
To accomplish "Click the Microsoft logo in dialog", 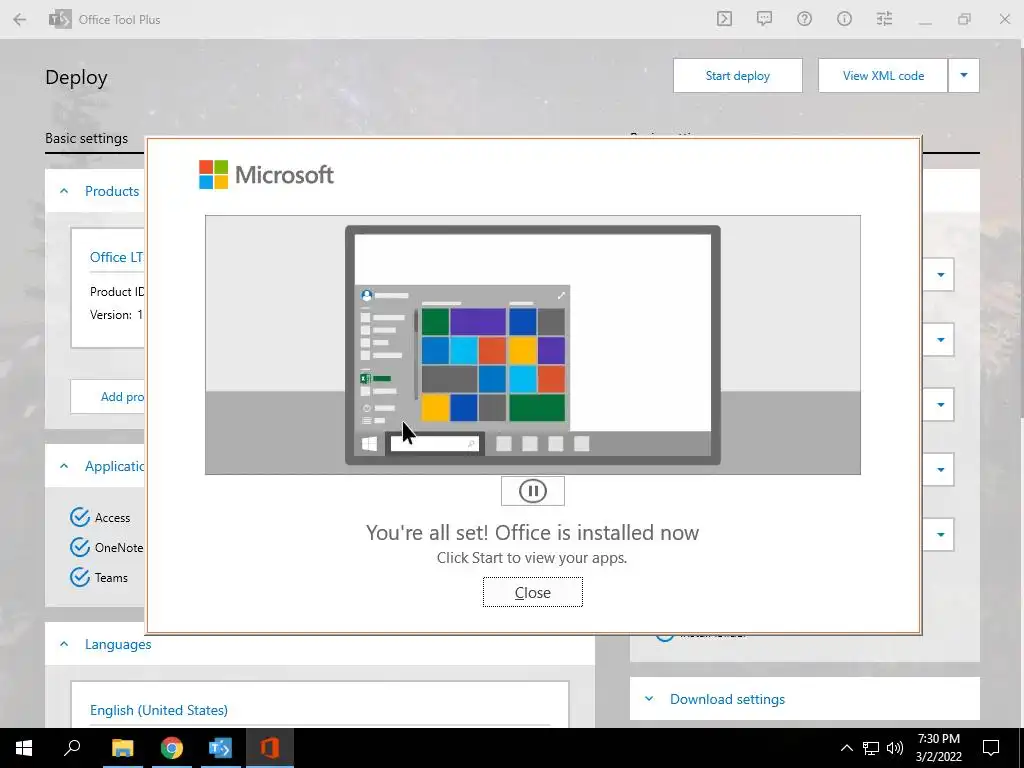I will (266, 174).
